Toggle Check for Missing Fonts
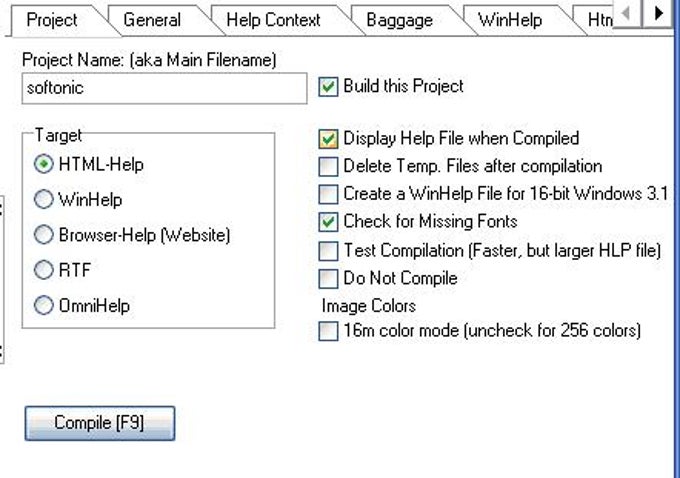Screen dimensions: 680x478 (x=328, y=222)
